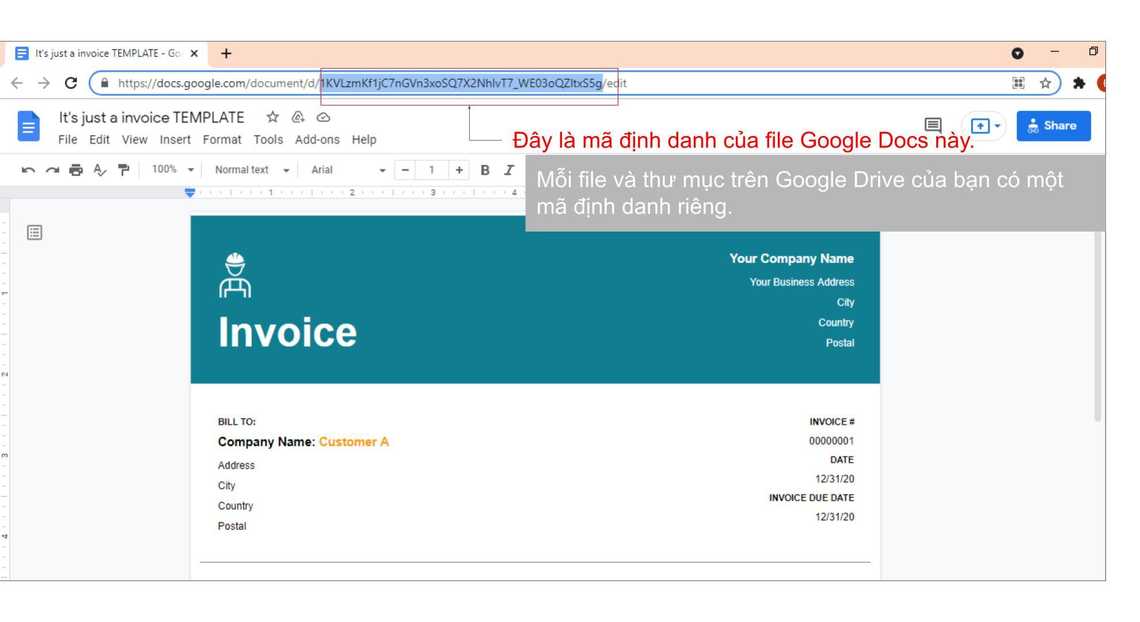Print the document using the printer icon
This screenshot has height=622, width=1140.
76,170
